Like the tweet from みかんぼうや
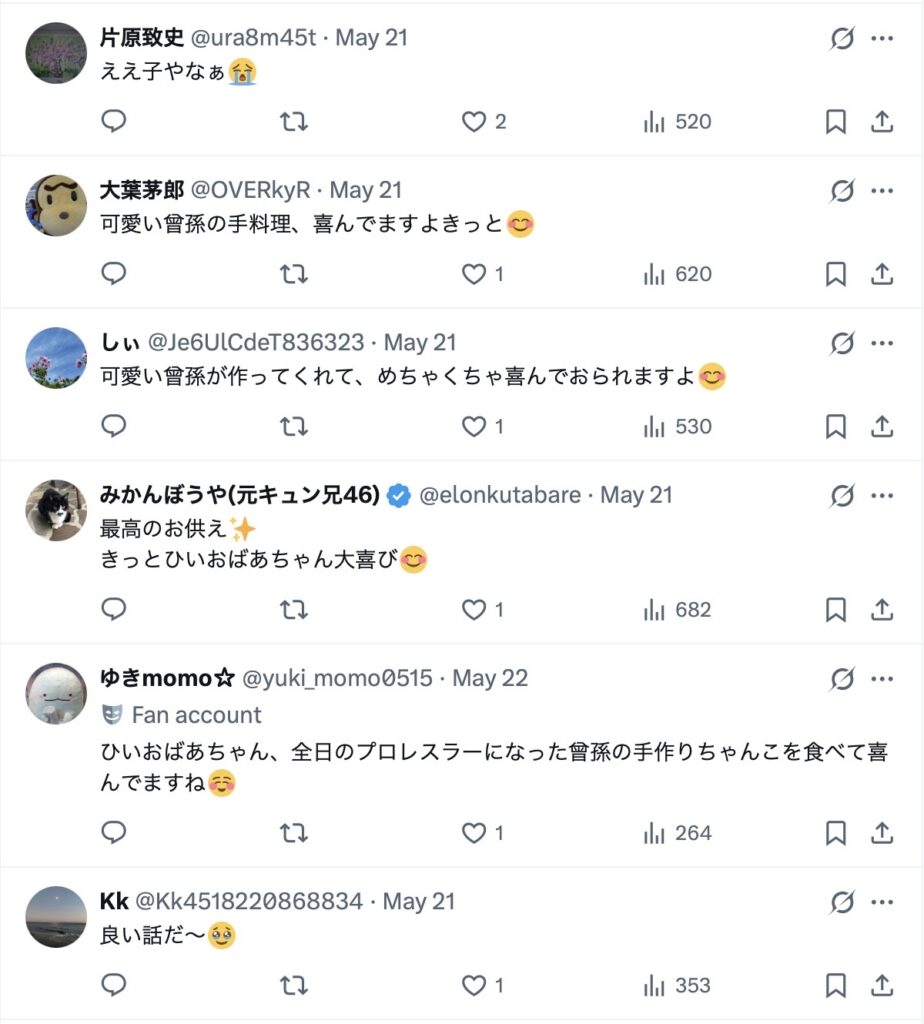 coord(473,610)
